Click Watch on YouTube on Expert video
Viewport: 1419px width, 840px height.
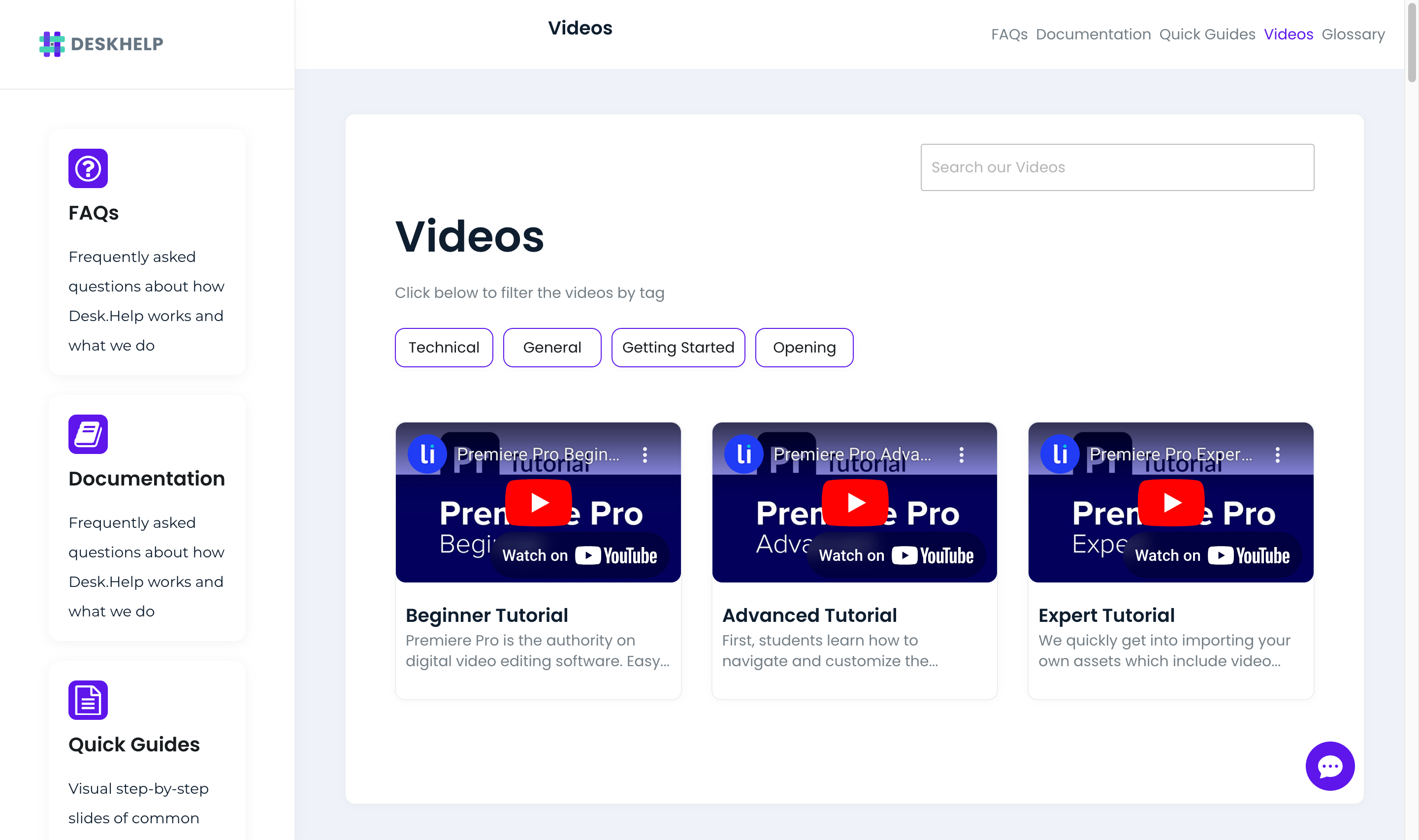click(x=1212, y=555)
